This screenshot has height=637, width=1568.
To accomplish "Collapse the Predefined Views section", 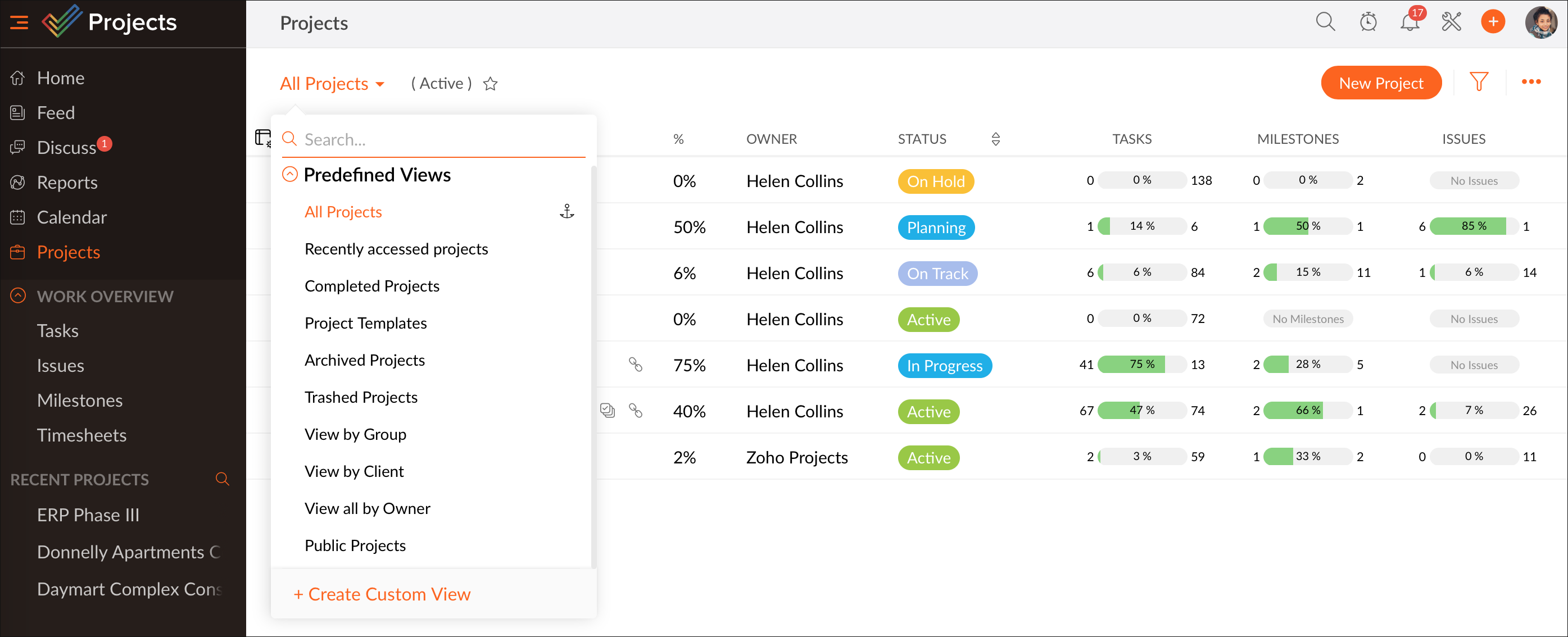I will (290, 175).
